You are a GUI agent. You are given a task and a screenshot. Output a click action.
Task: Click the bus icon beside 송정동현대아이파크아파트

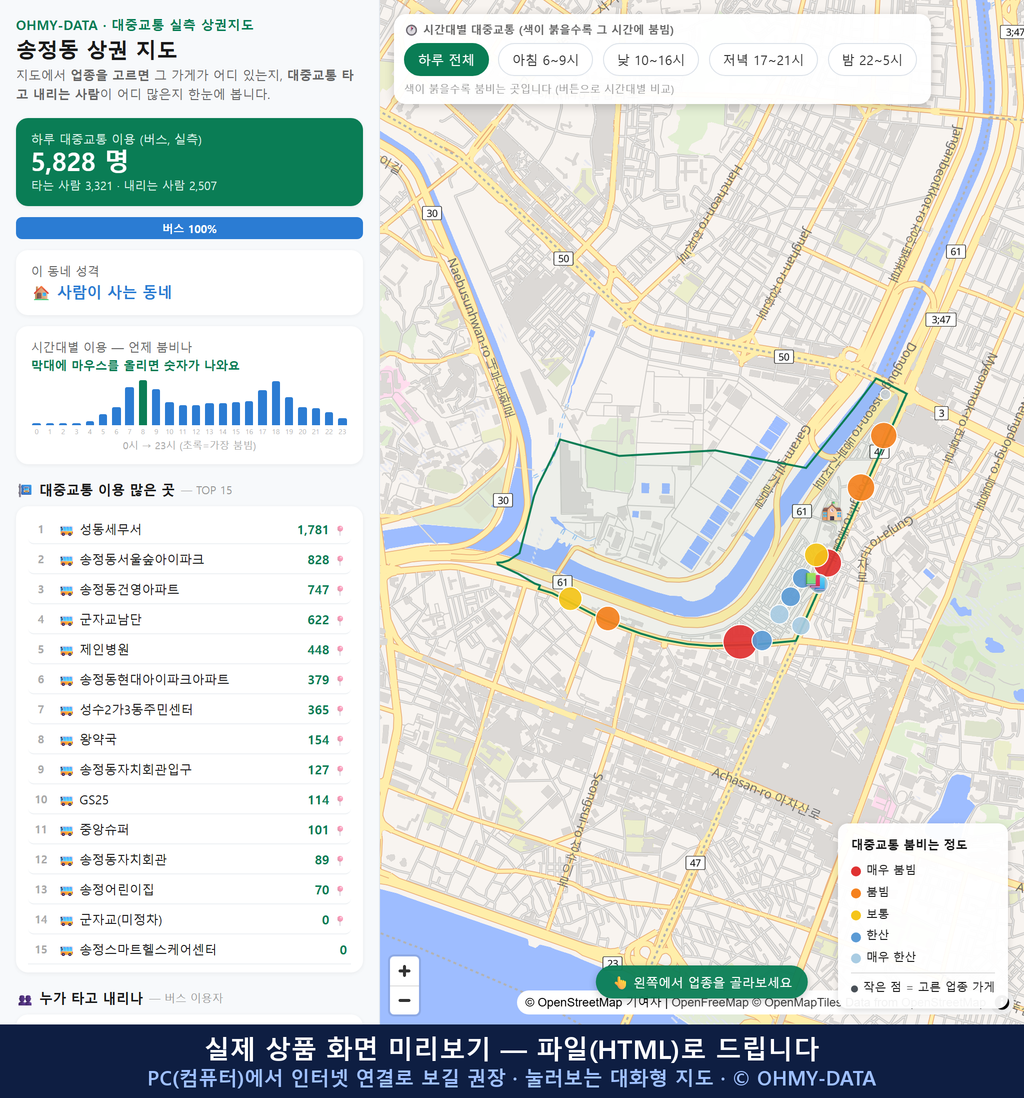point(66,680)
